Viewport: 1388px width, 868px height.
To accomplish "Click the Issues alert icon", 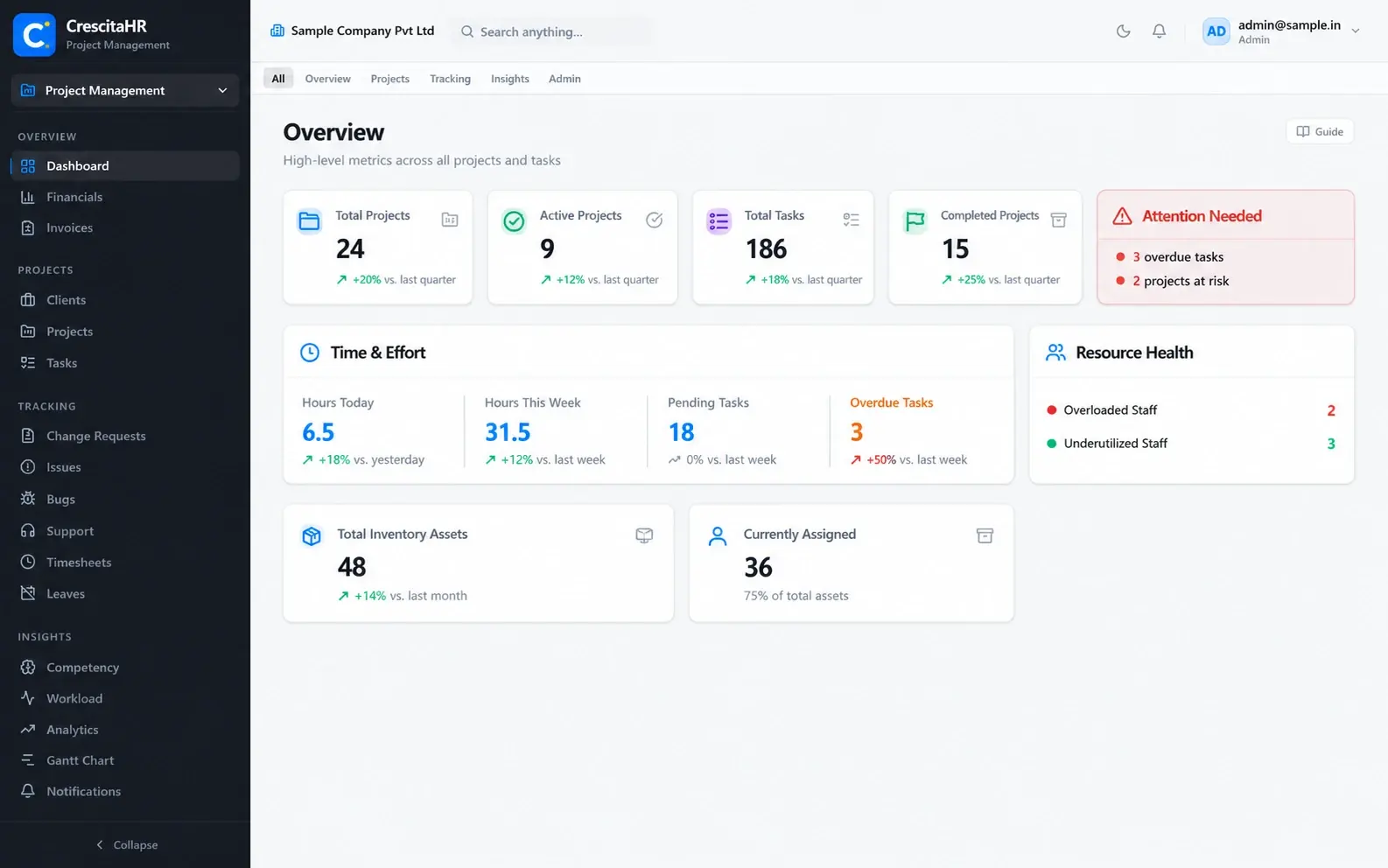I will coord(28,467).
